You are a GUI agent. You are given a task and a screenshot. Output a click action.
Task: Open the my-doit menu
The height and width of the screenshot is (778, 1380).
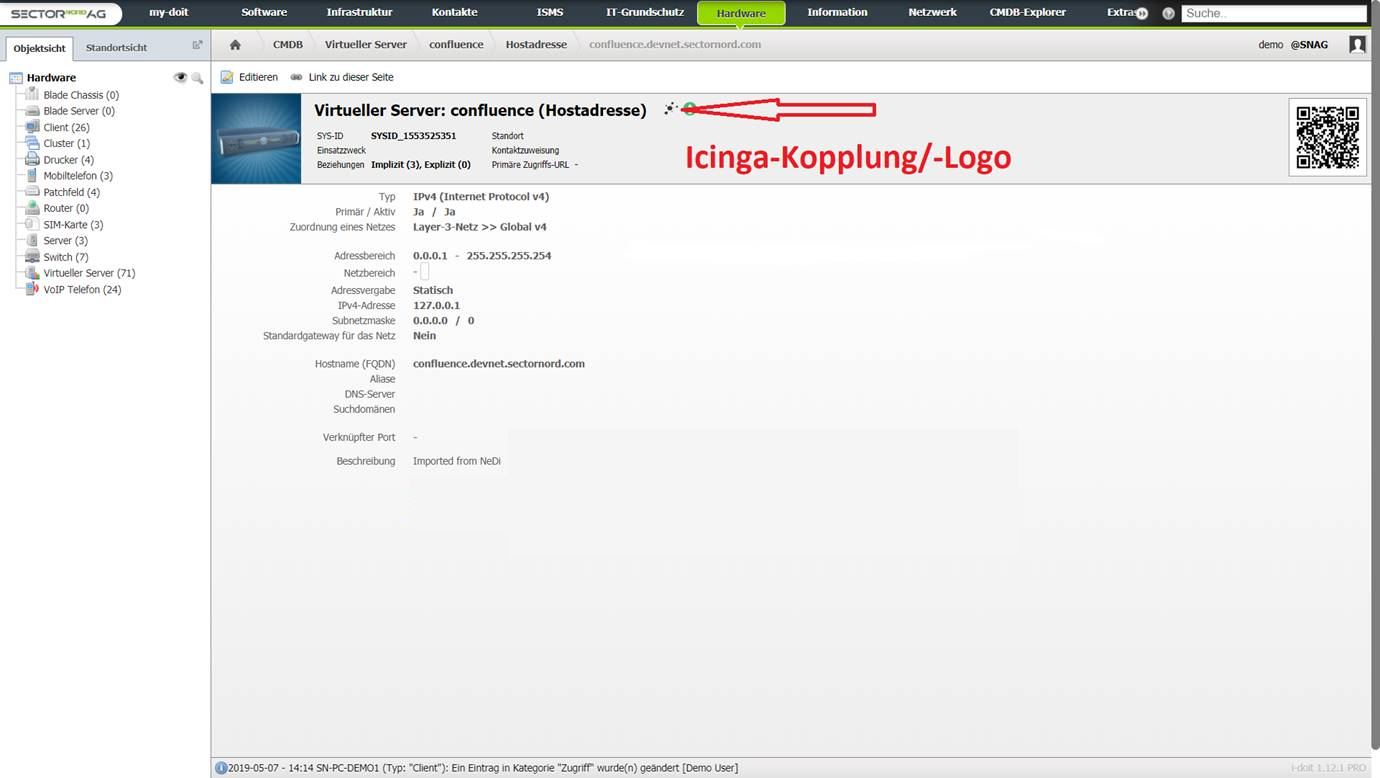pos(168,13)
